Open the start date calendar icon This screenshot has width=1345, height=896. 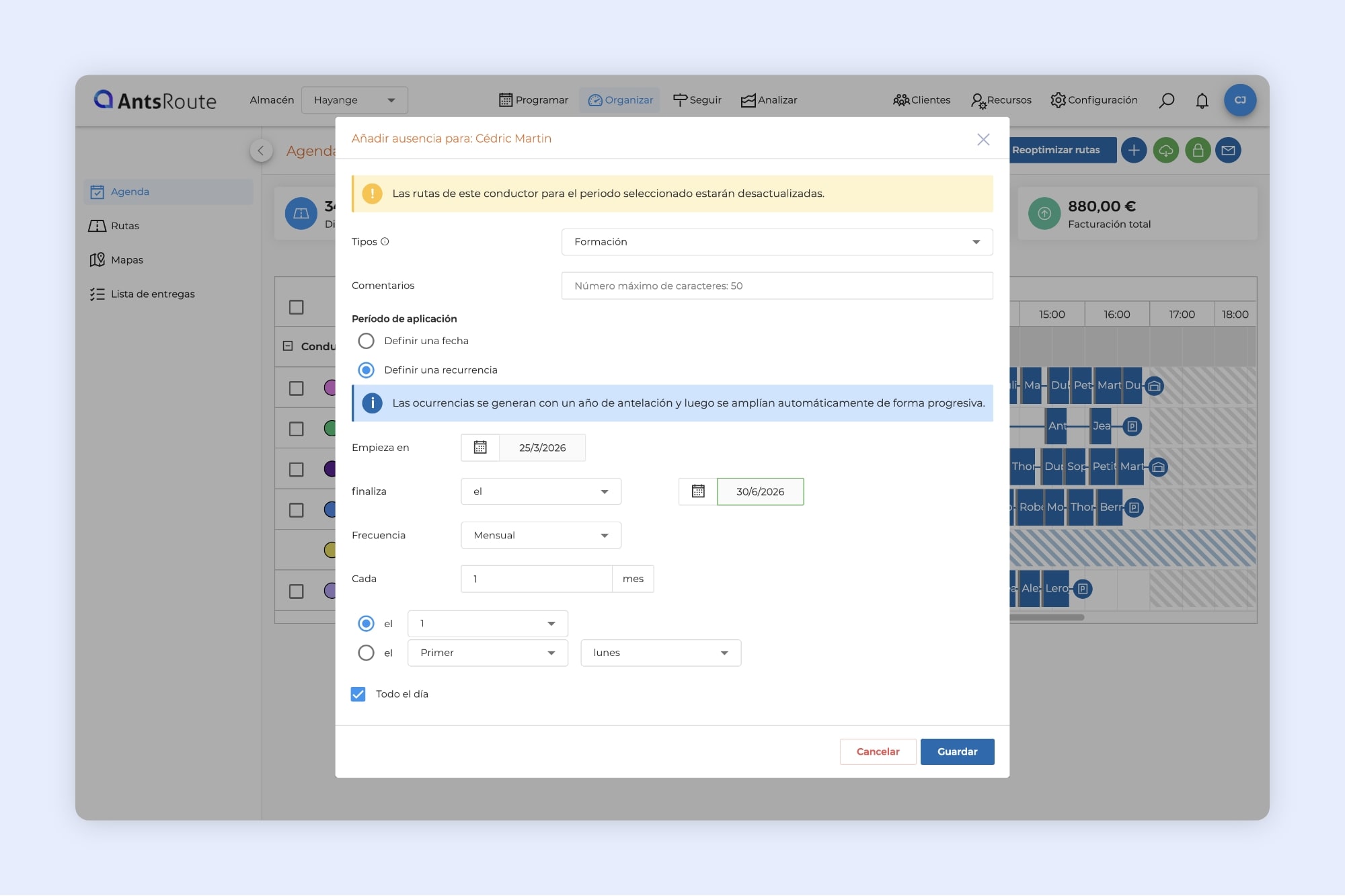(x=480, y=448)
